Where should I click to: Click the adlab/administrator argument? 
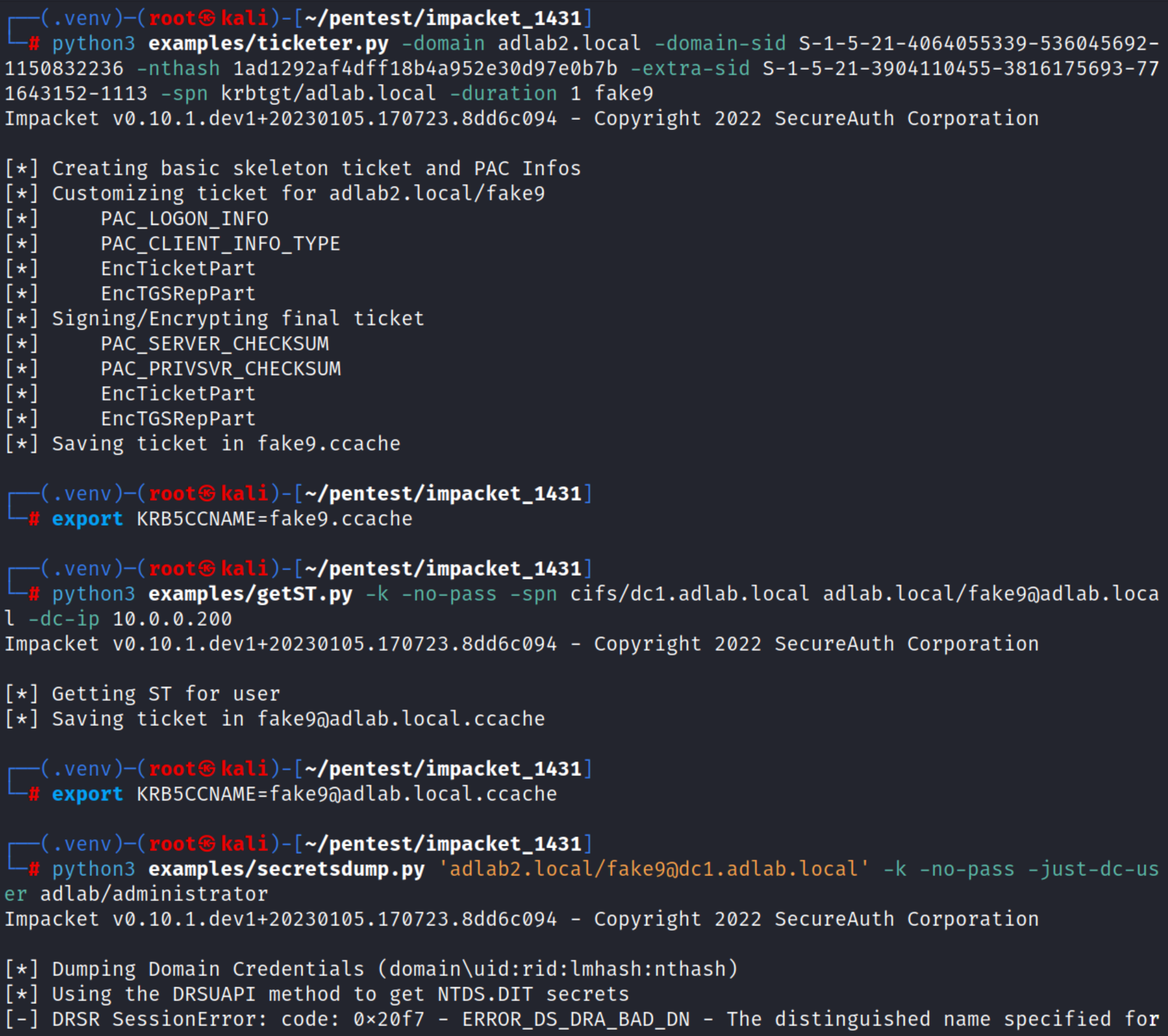[x=154, y=894]
